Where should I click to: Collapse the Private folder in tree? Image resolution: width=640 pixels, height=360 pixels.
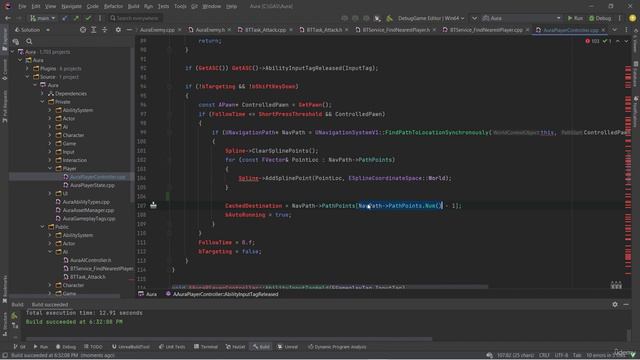42,102
